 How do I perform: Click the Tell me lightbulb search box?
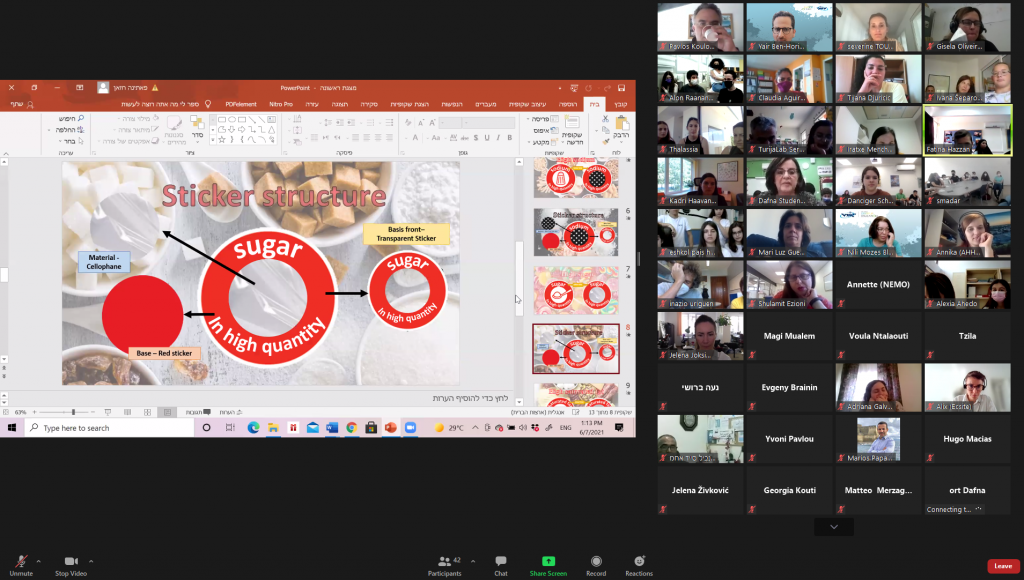coord(167,105)
